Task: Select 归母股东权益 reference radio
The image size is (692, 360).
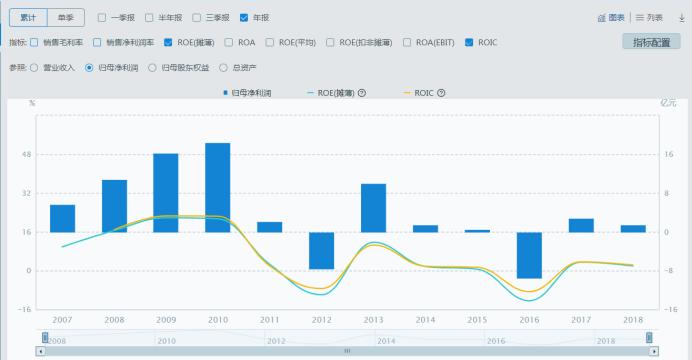Action: pyautogui.click(x=152, y=68)
